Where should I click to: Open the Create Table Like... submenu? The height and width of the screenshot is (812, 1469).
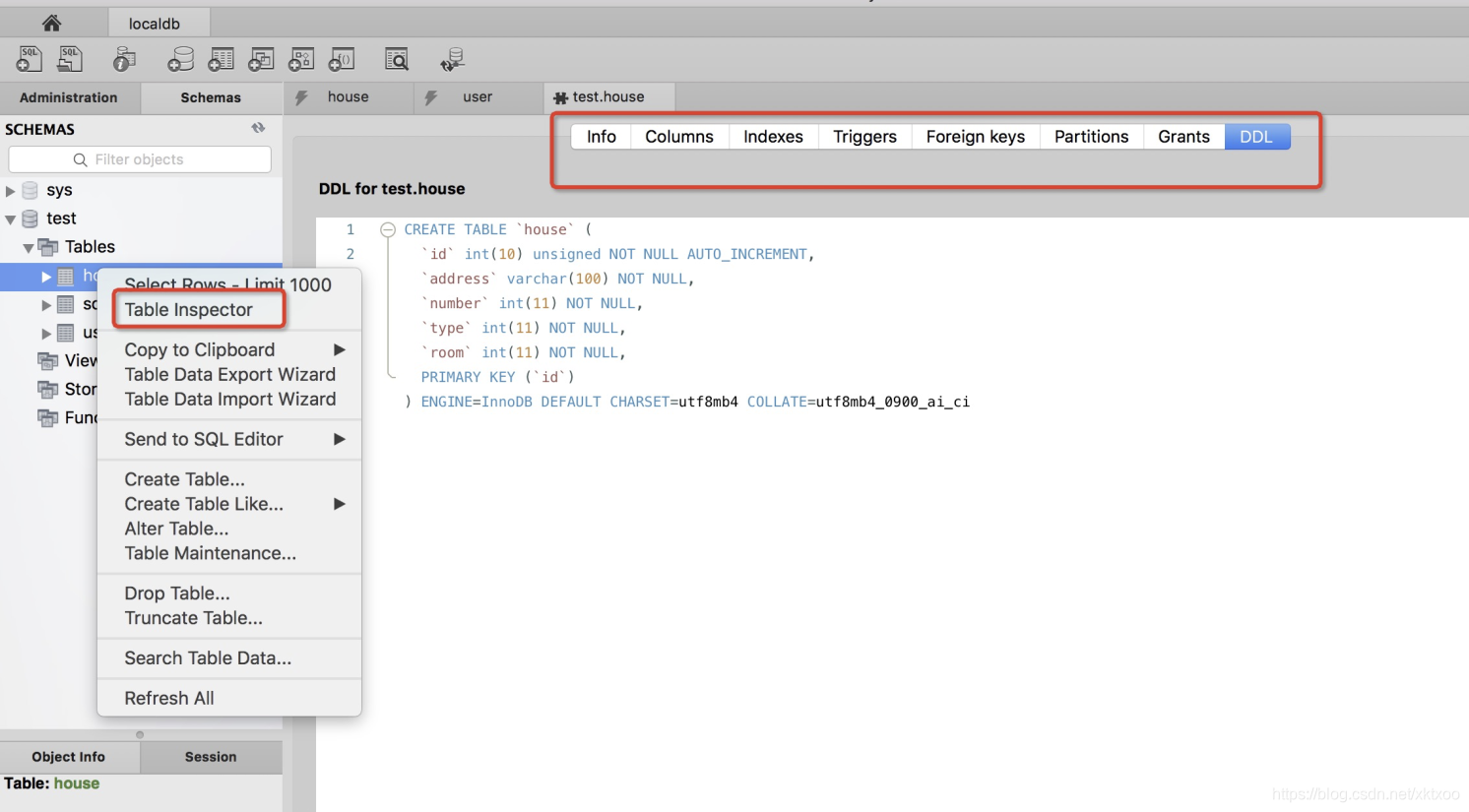[228, 504]
